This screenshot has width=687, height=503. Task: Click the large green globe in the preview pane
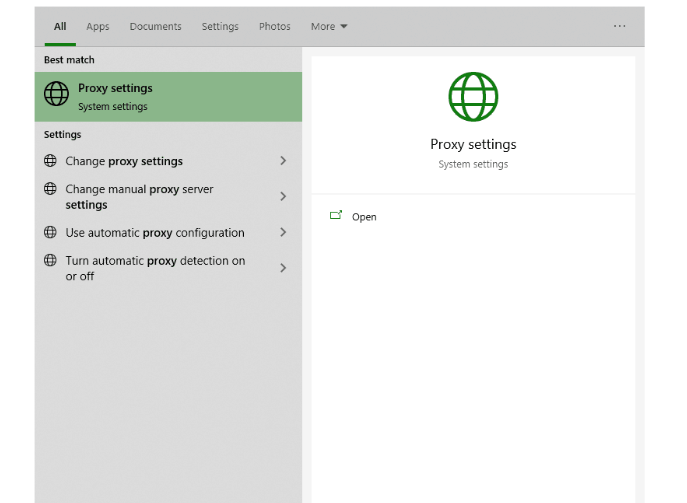473,97
